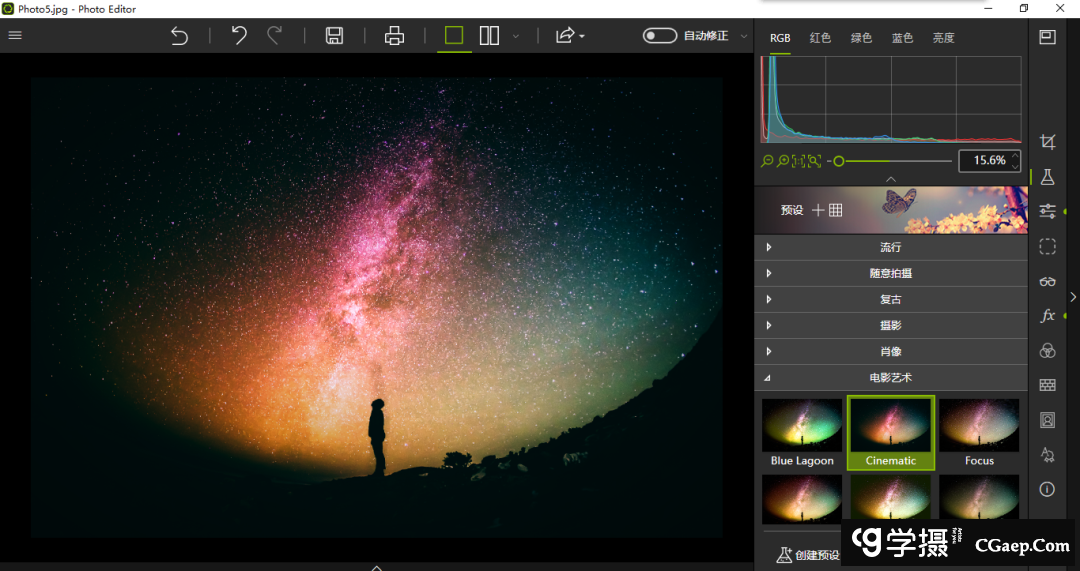Click the zoom level slider handle
Screen dimensions: 1080x571
pos(838,161)
